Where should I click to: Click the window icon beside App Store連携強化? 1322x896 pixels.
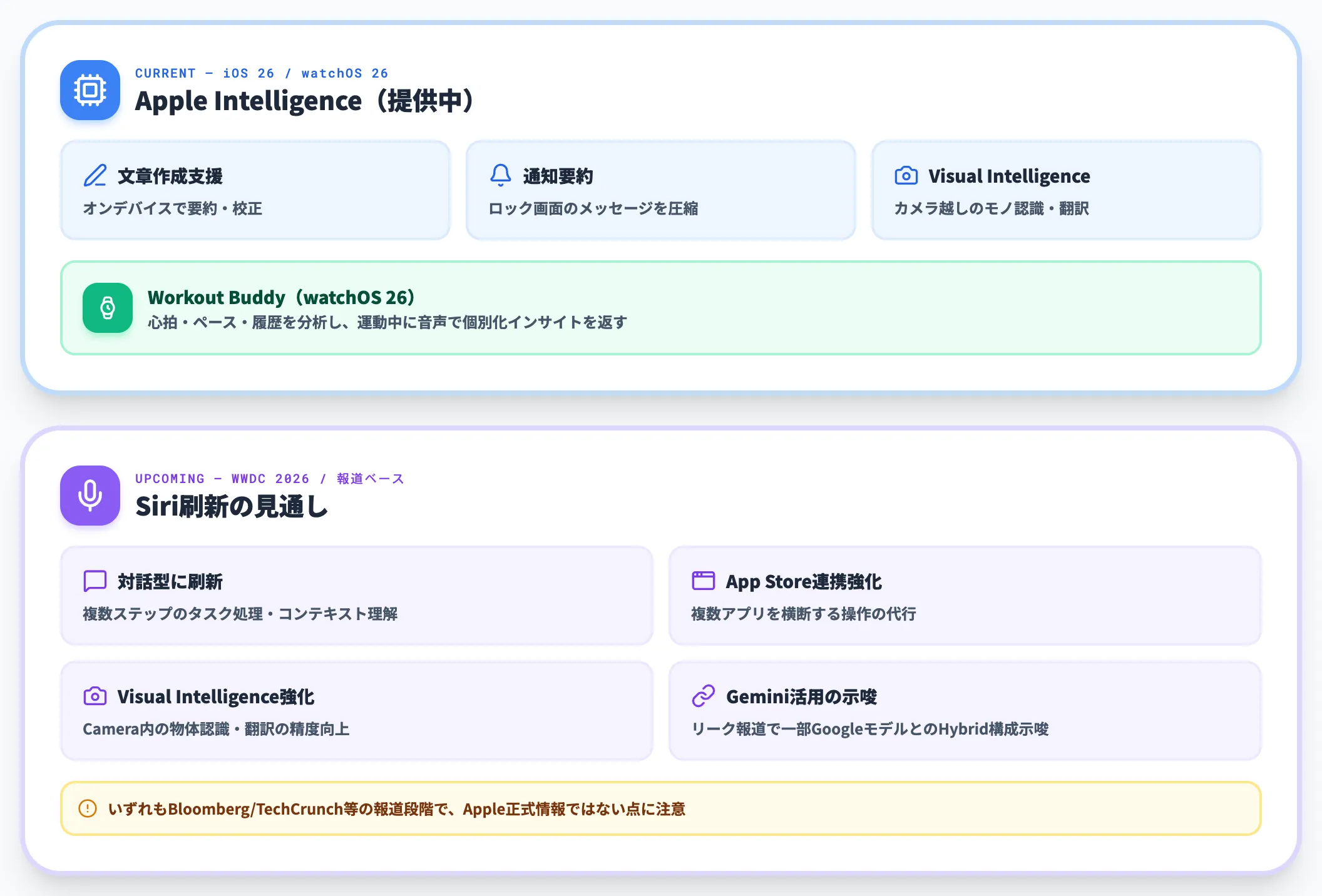click(x=704, y=581)
